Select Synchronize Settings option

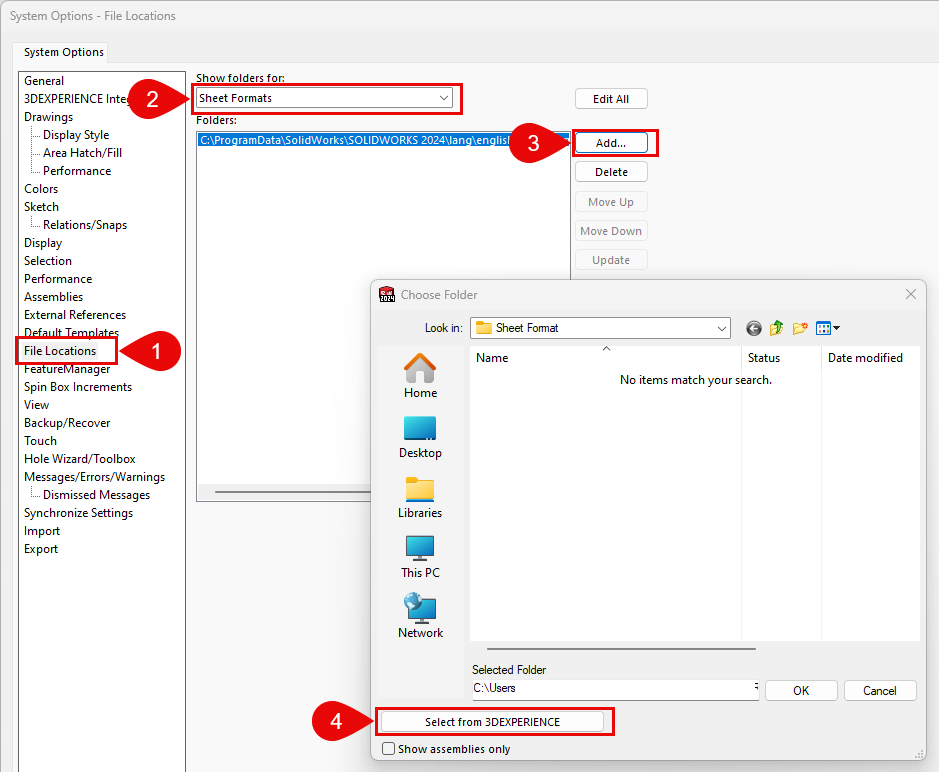click(78, 513)
